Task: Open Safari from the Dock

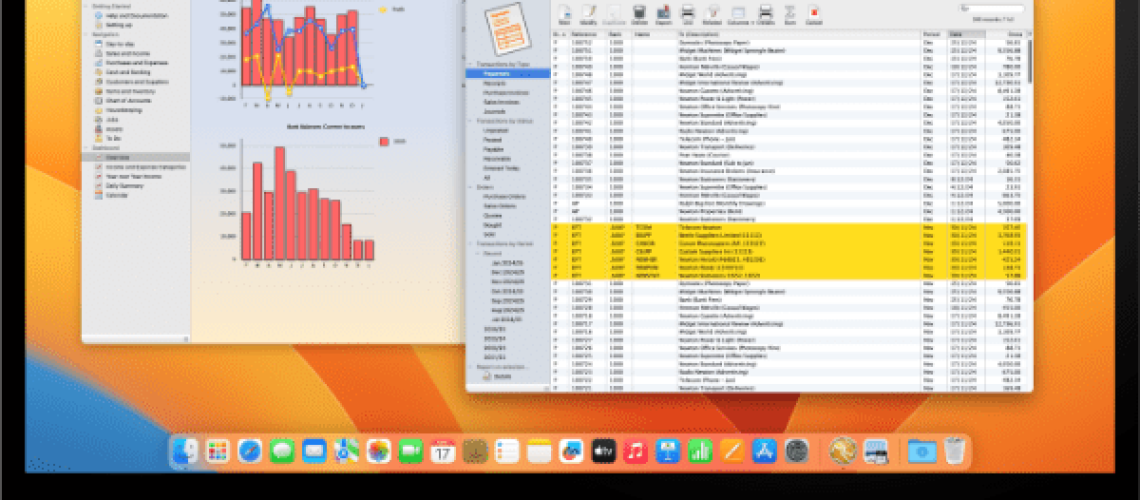Action: click(249, 451)
